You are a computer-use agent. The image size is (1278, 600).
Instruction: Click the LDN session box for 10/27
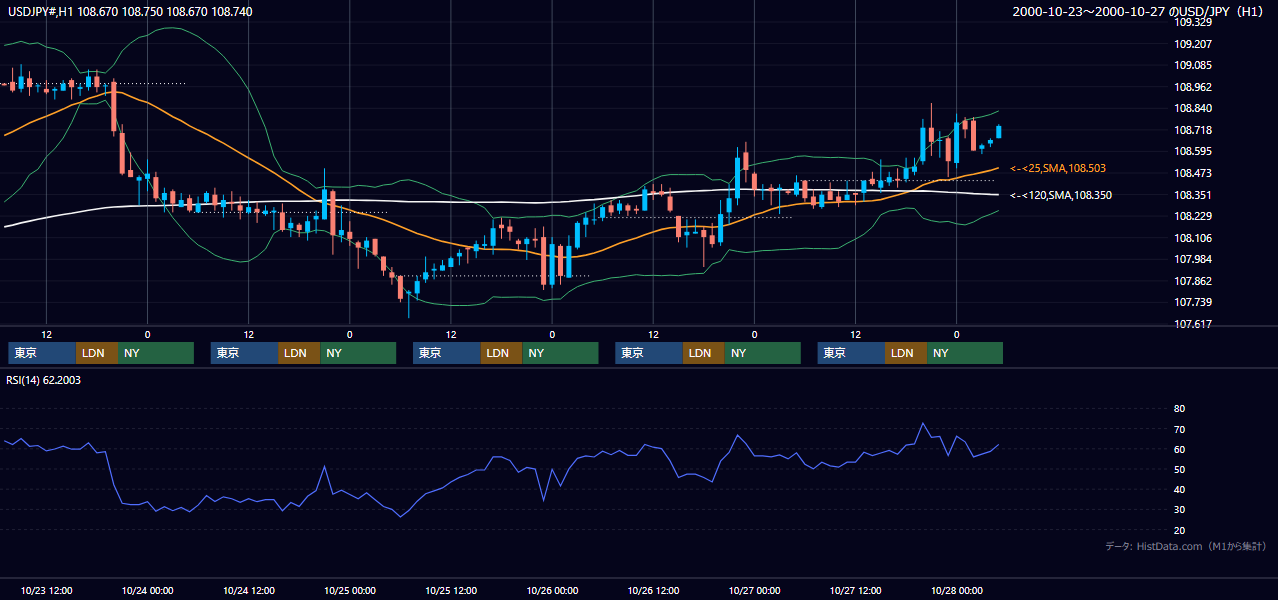tap(906, 353)
